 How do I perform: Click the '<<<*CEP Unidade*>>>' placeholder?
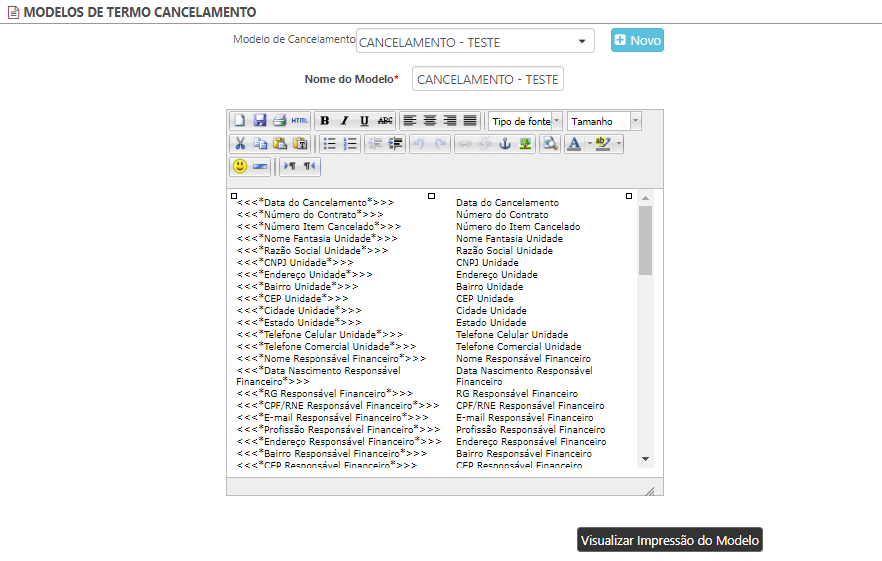292,298
